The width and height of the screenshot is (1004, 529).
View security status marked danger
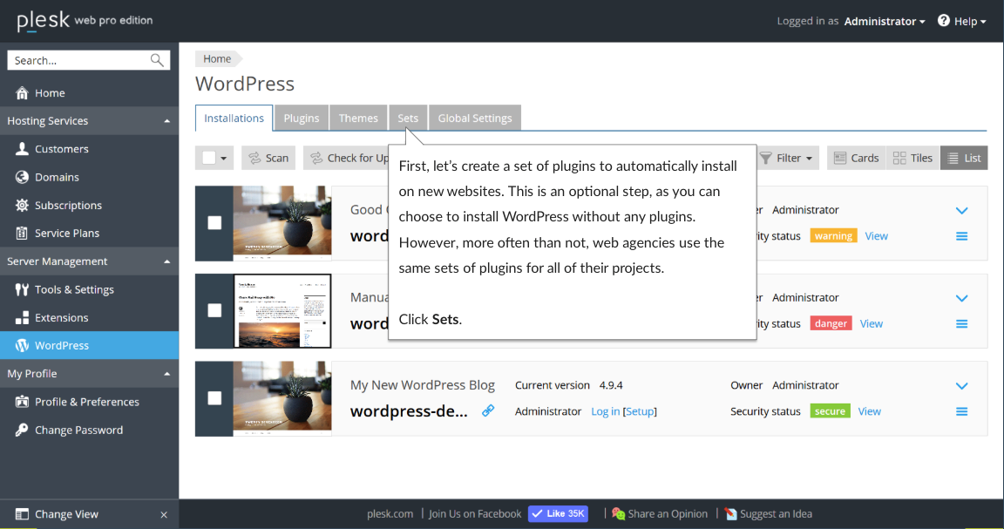click(871, 323)
